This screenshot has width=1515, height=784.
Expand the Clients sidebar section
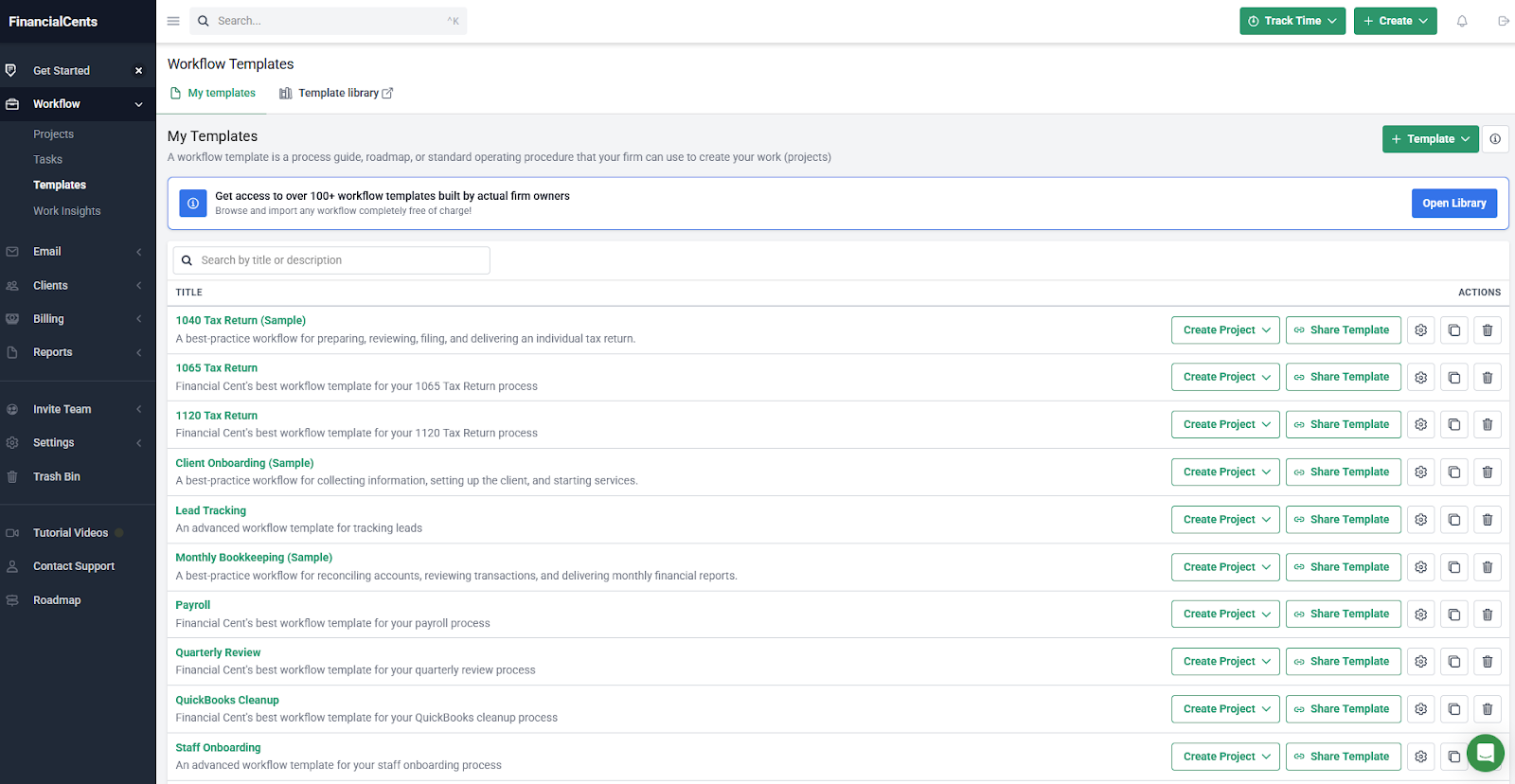coord(78,286)
